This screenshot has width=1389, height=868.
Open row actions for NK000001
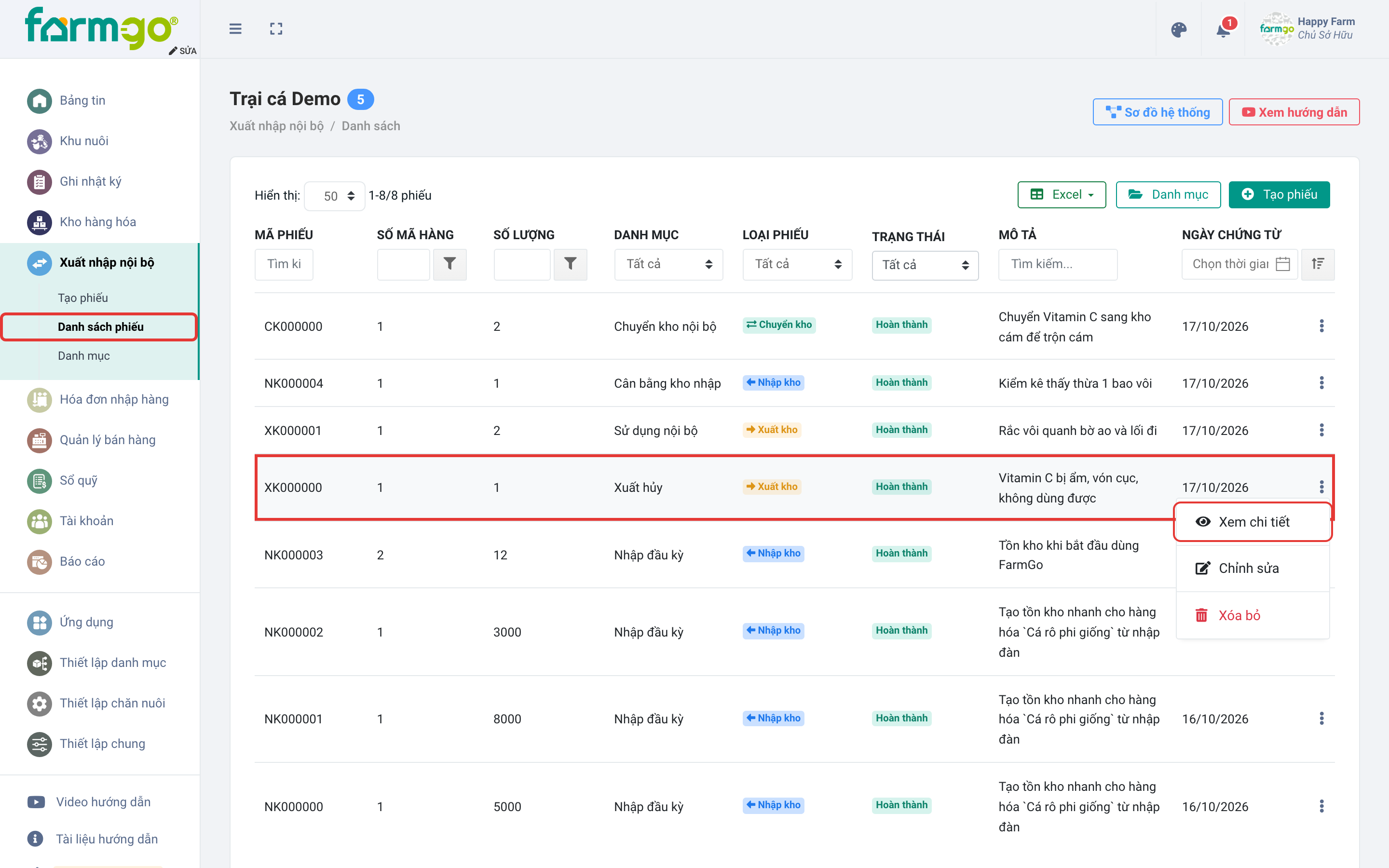pos(1321,719)
